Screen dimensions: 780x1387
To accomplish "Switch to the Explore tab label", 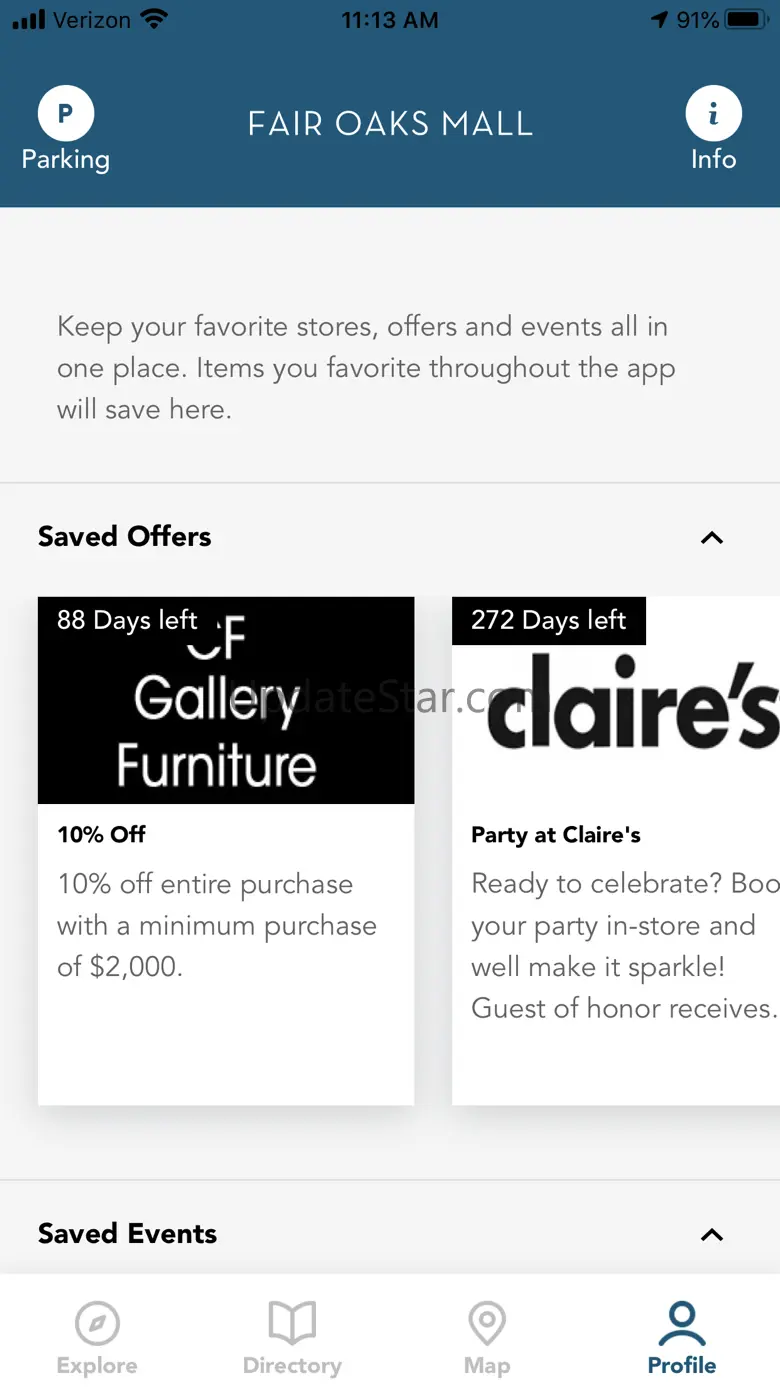I will point(97,1365).
